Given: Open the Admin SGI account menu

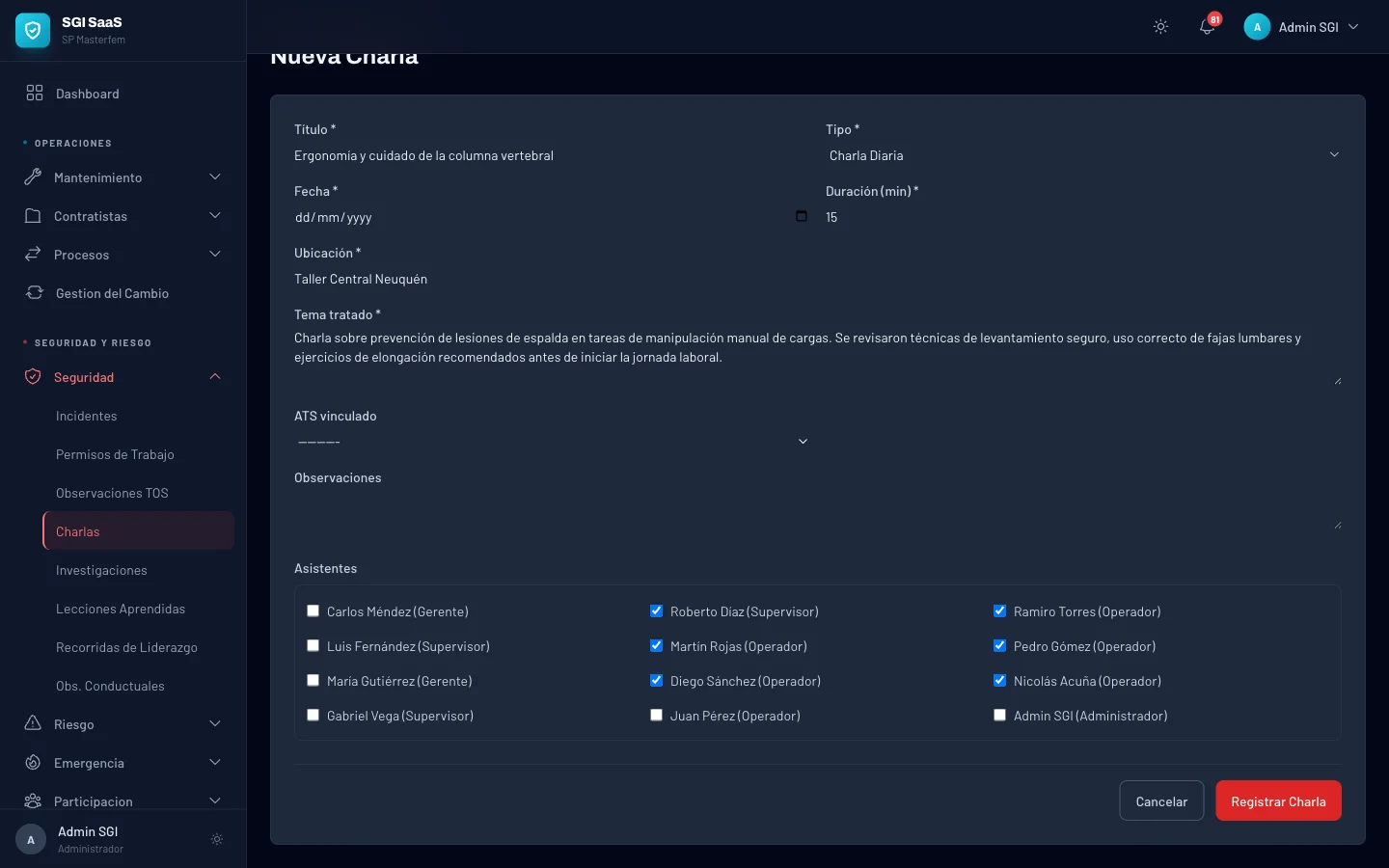Looking at the screenshot, I should coord(1301,27).
